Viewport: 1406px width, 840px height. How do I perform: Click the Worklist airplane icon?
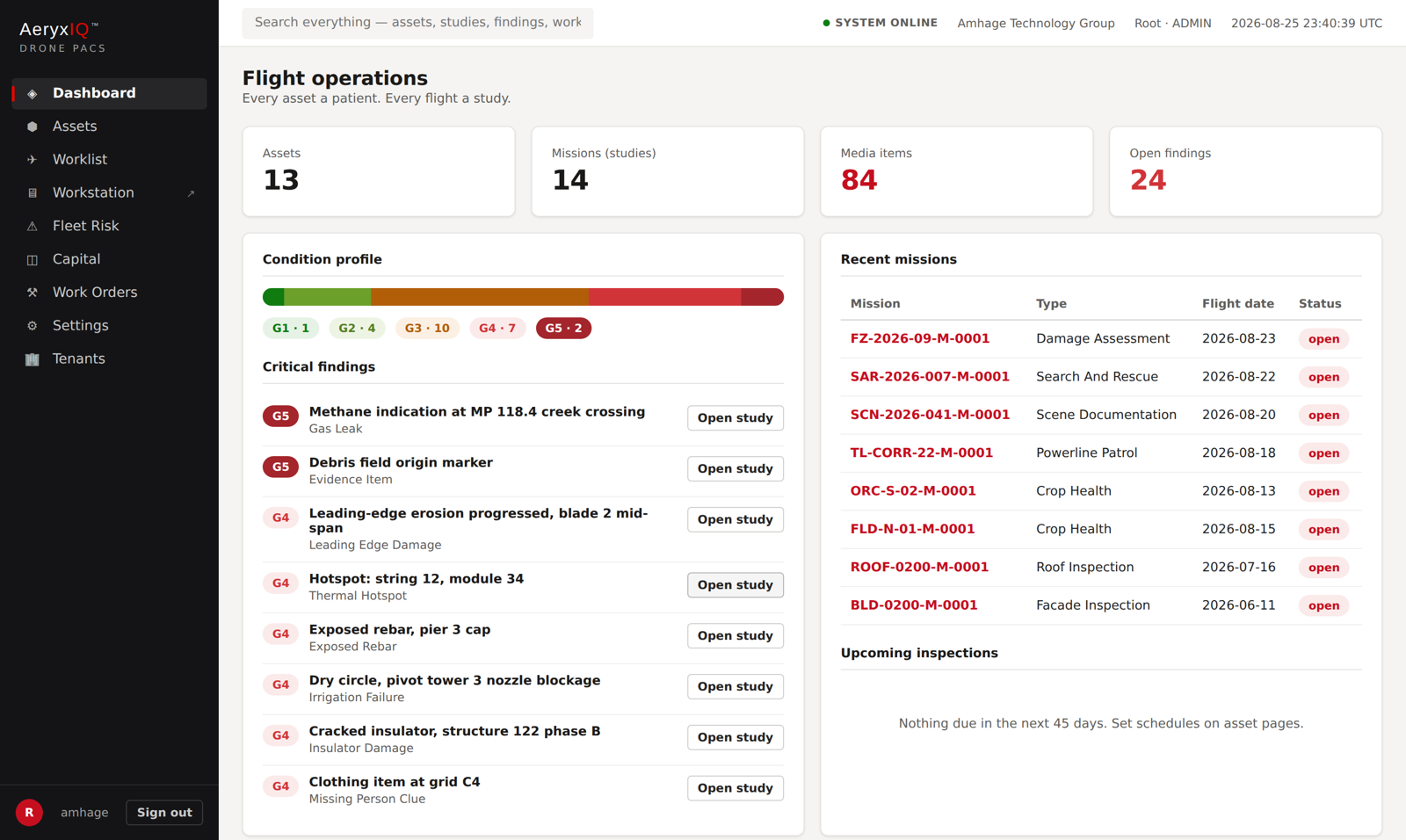[33, 160]
